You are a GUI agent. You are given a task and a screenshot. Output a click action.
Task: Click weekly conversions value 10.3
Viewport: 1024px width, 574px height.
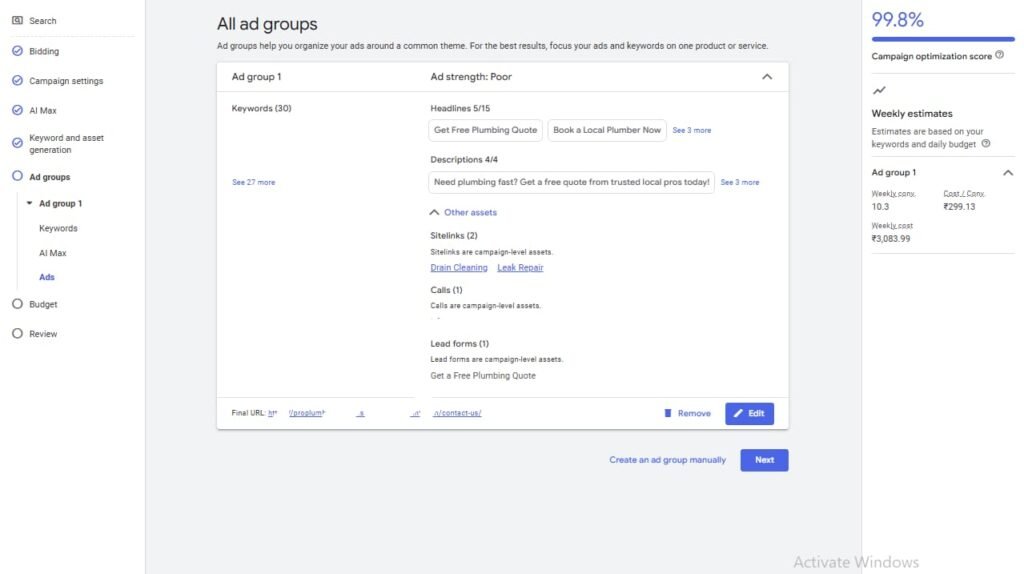click(x=880, y=206)
